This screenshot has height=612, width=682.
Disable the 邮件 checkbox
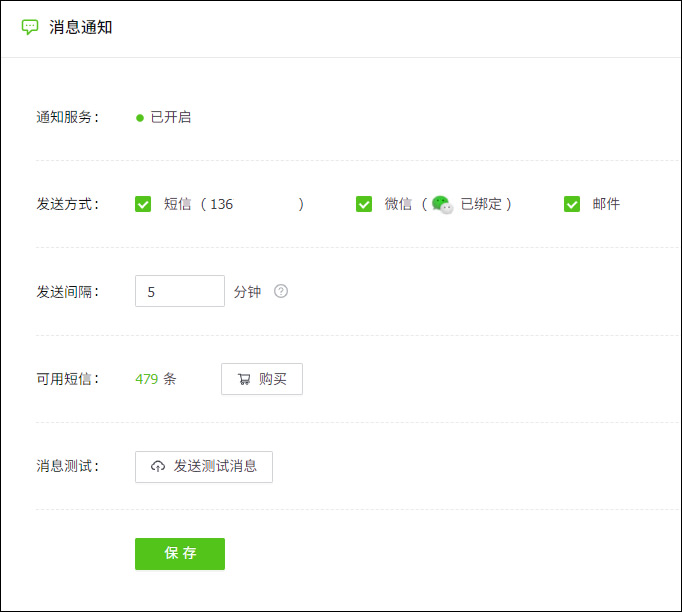pyautogui.click(x=572, y=204)
